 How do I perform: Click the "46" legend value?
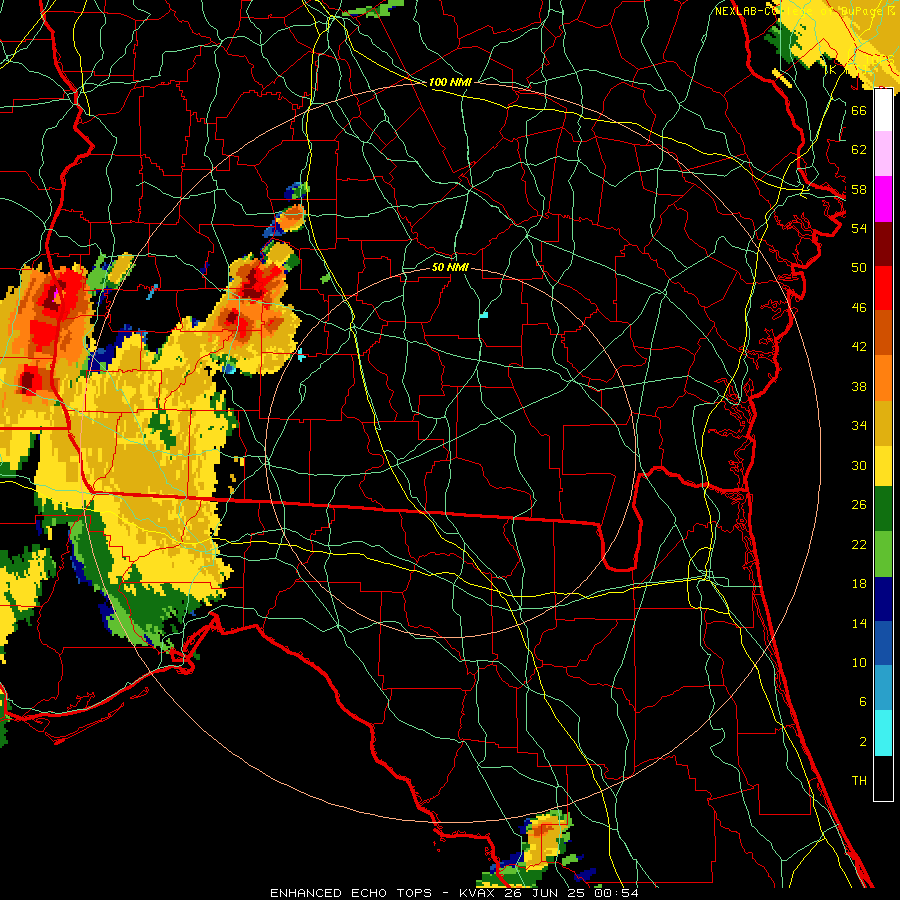click(859, 308)
